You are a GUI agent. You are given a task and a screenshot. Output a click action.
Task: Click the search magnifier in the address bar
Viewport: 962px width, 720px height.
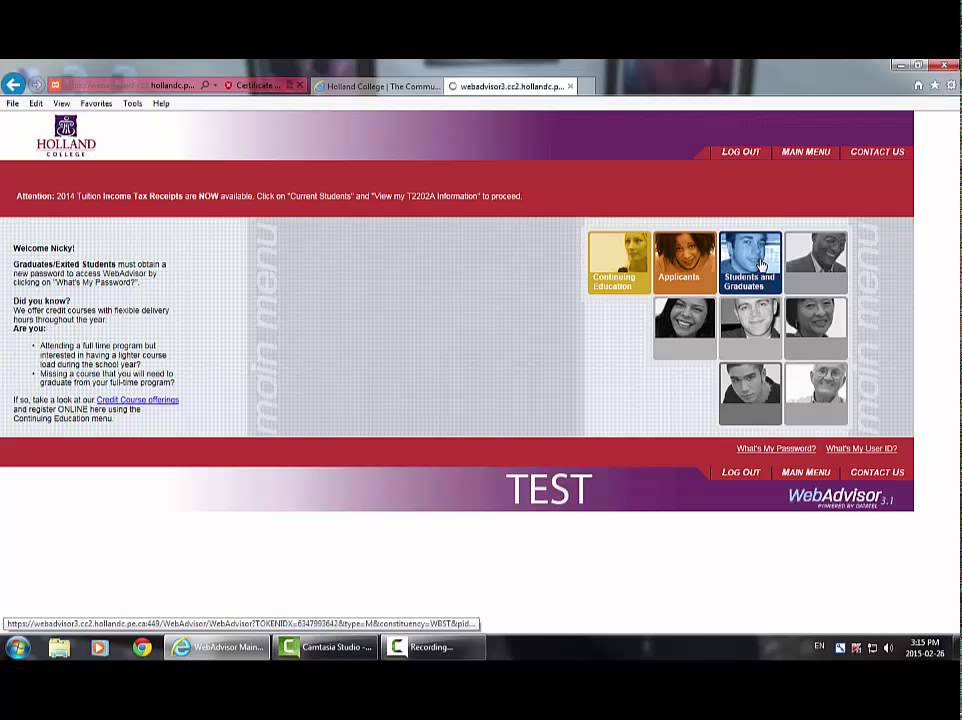click(205, 85)
